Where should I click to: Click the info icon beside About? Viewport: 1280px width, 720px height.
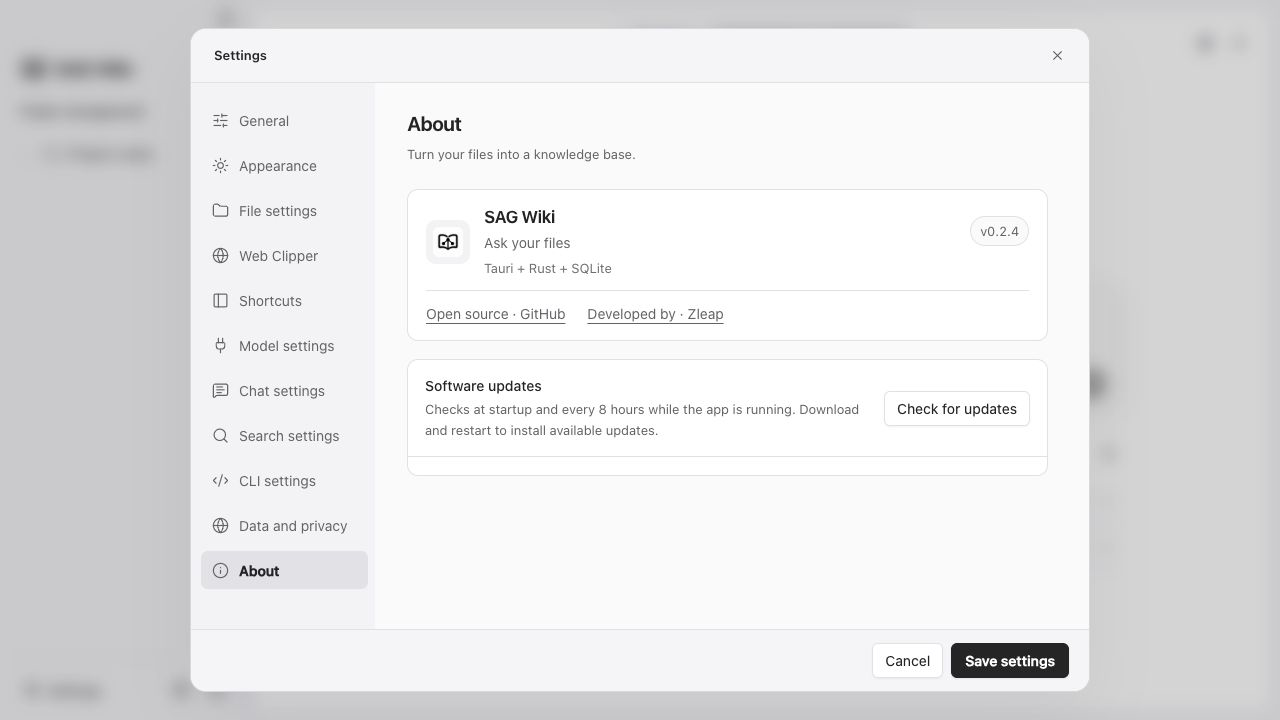(x=220, y=571)
